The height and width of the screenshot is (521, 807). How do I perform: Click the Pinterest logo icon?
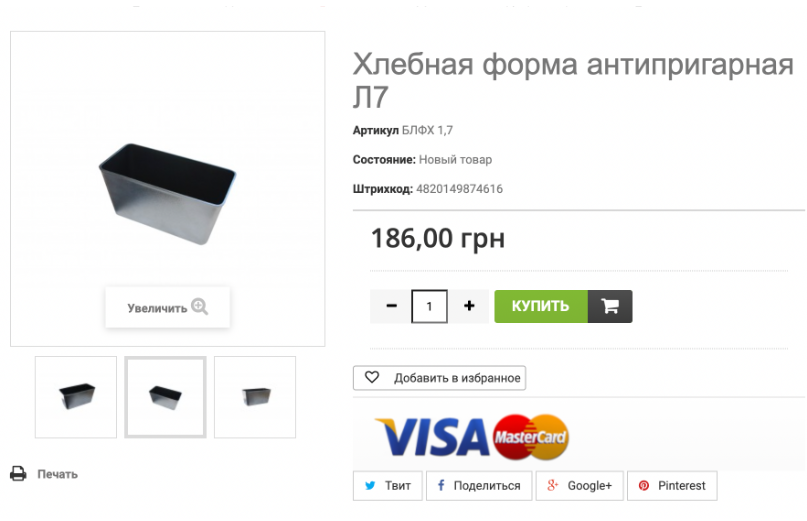coord(643,485)
